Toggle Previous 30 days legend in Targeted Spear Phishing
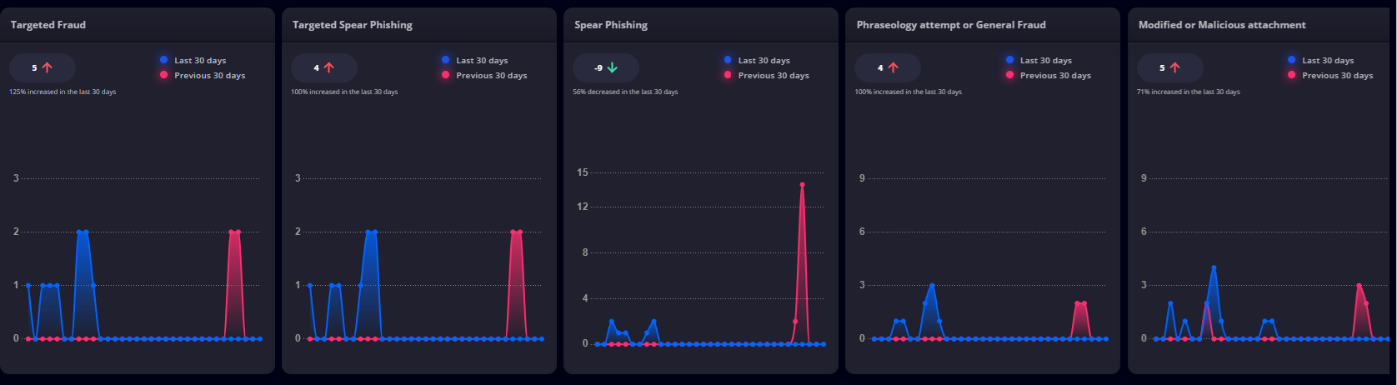 tap(484, 75)
